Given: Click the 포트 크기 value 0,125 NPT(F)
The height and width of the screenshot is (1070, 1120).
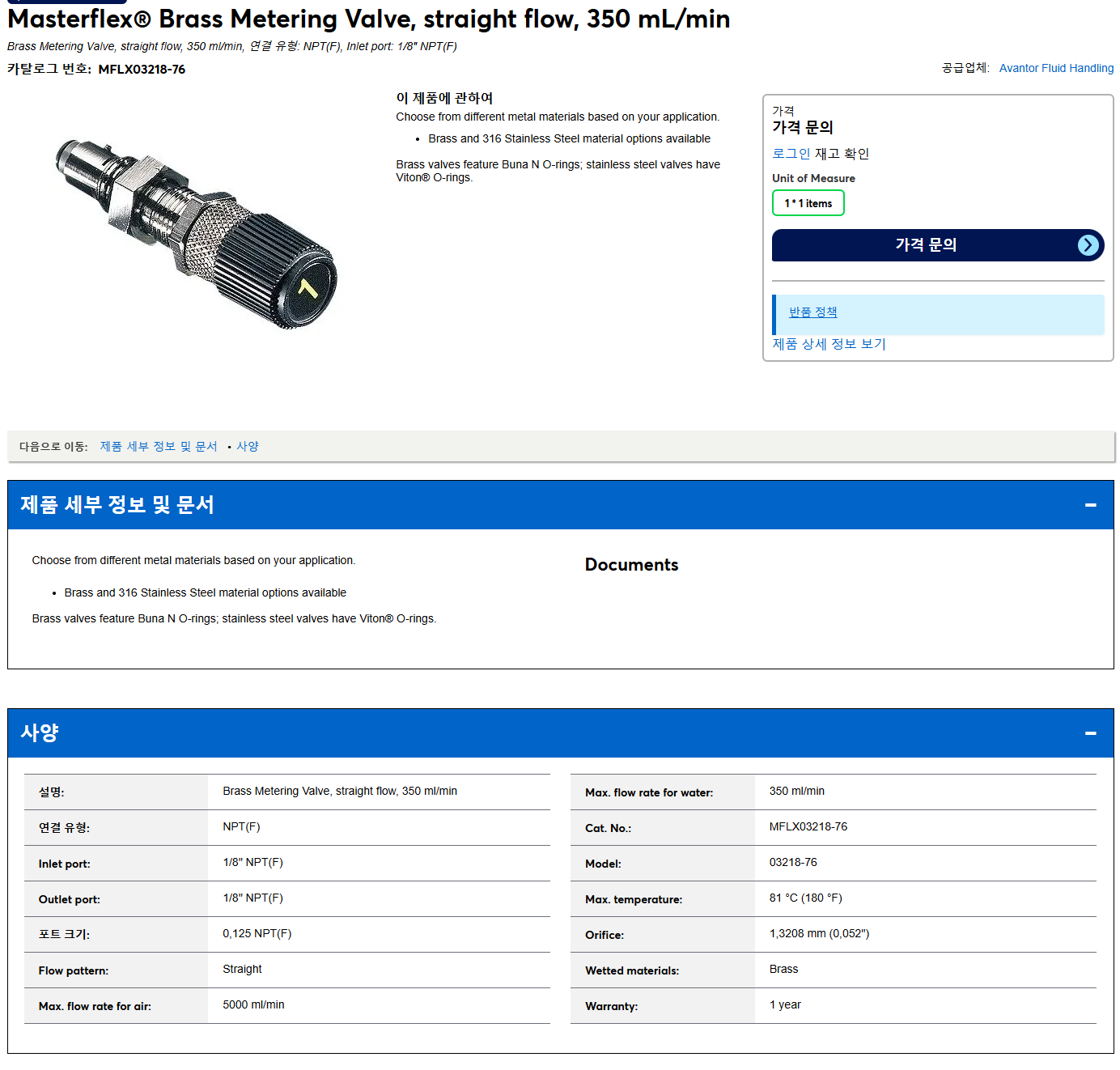Looking at the screenshot, I should (x=257, y=934).
